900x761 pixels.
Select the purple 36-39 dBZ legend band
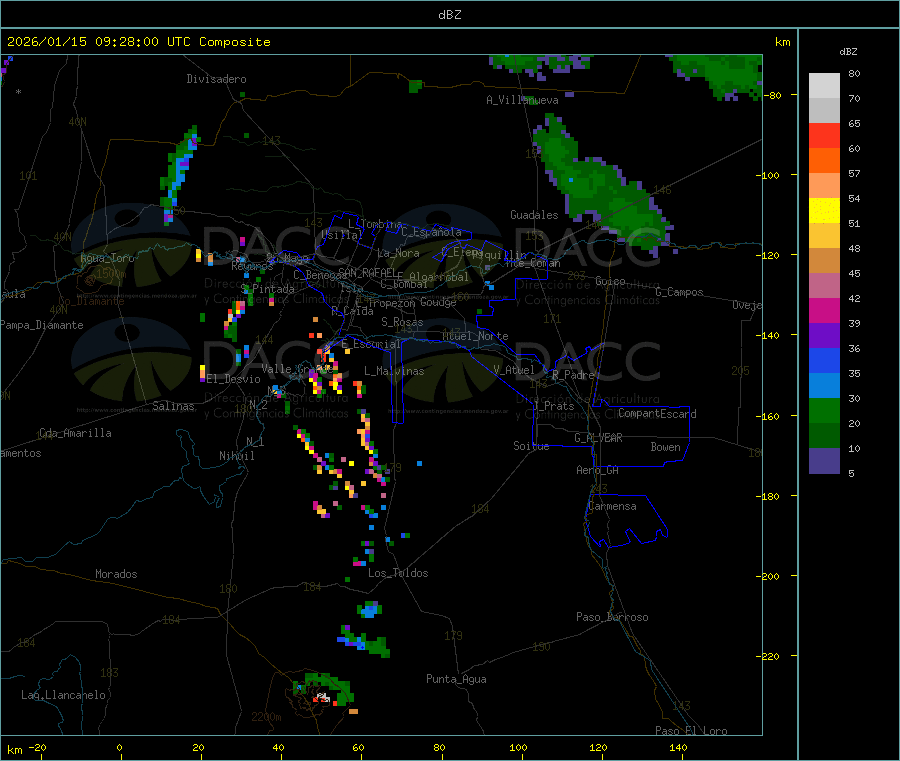(824, 336)
